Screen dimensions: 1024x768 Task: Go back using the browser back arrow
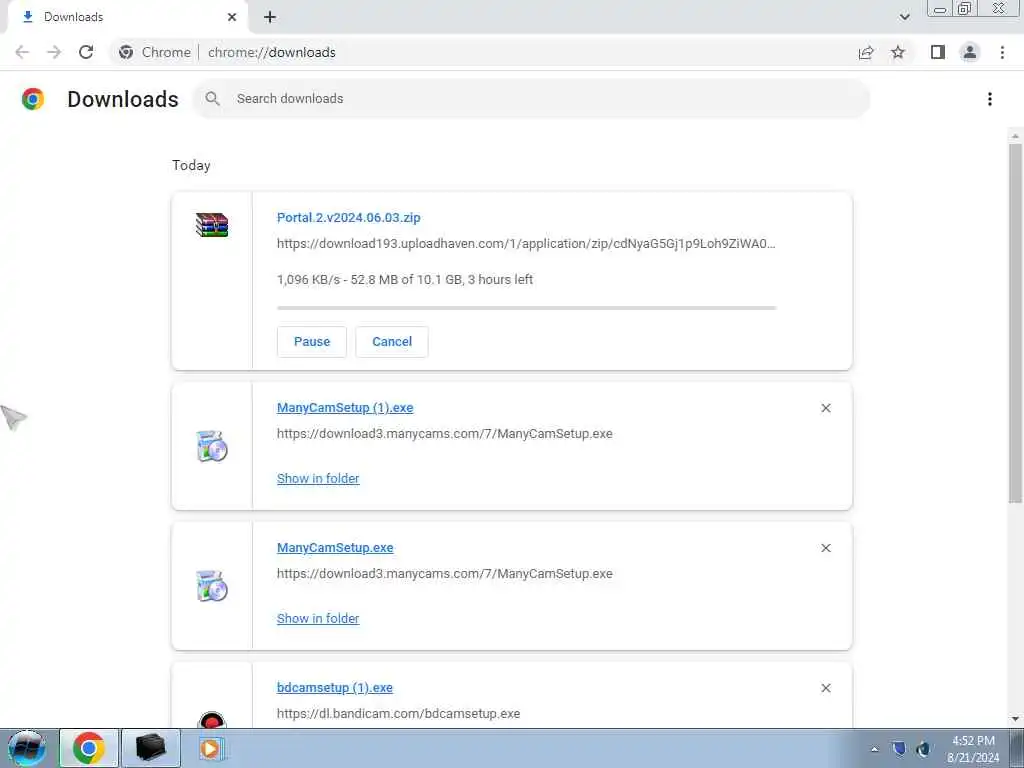pyautogui.click(x=22, y=52)
